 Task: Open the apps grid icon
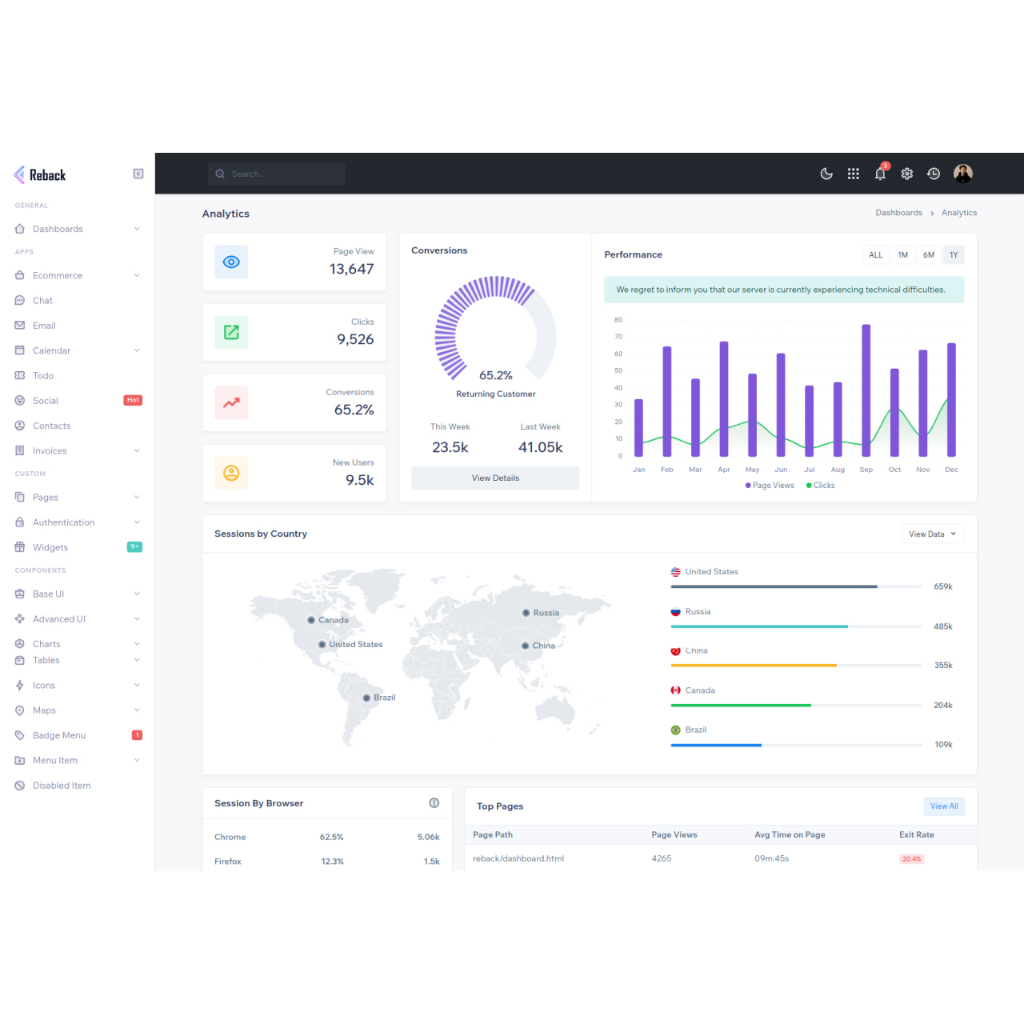tap(853, 174)
